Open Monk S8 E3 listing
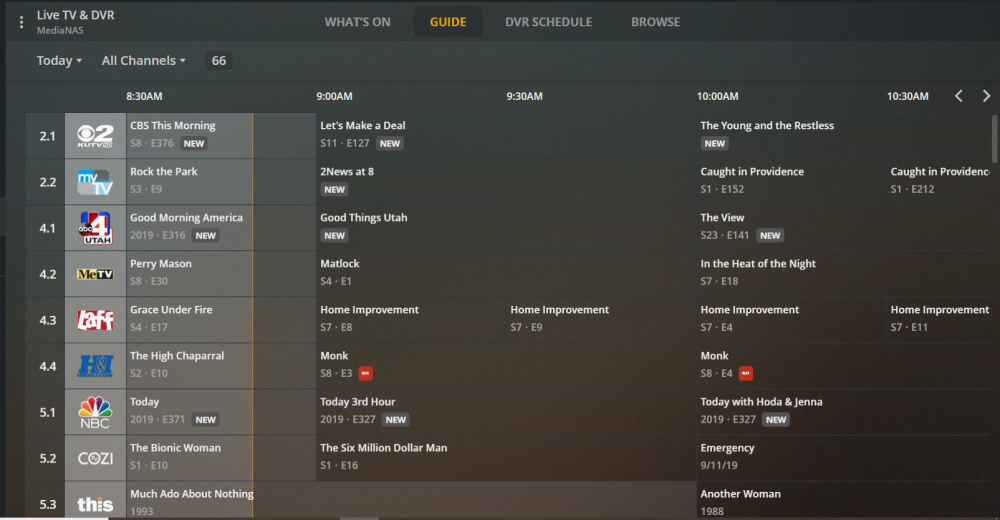 pyautogui.click(x=506, y=366)
